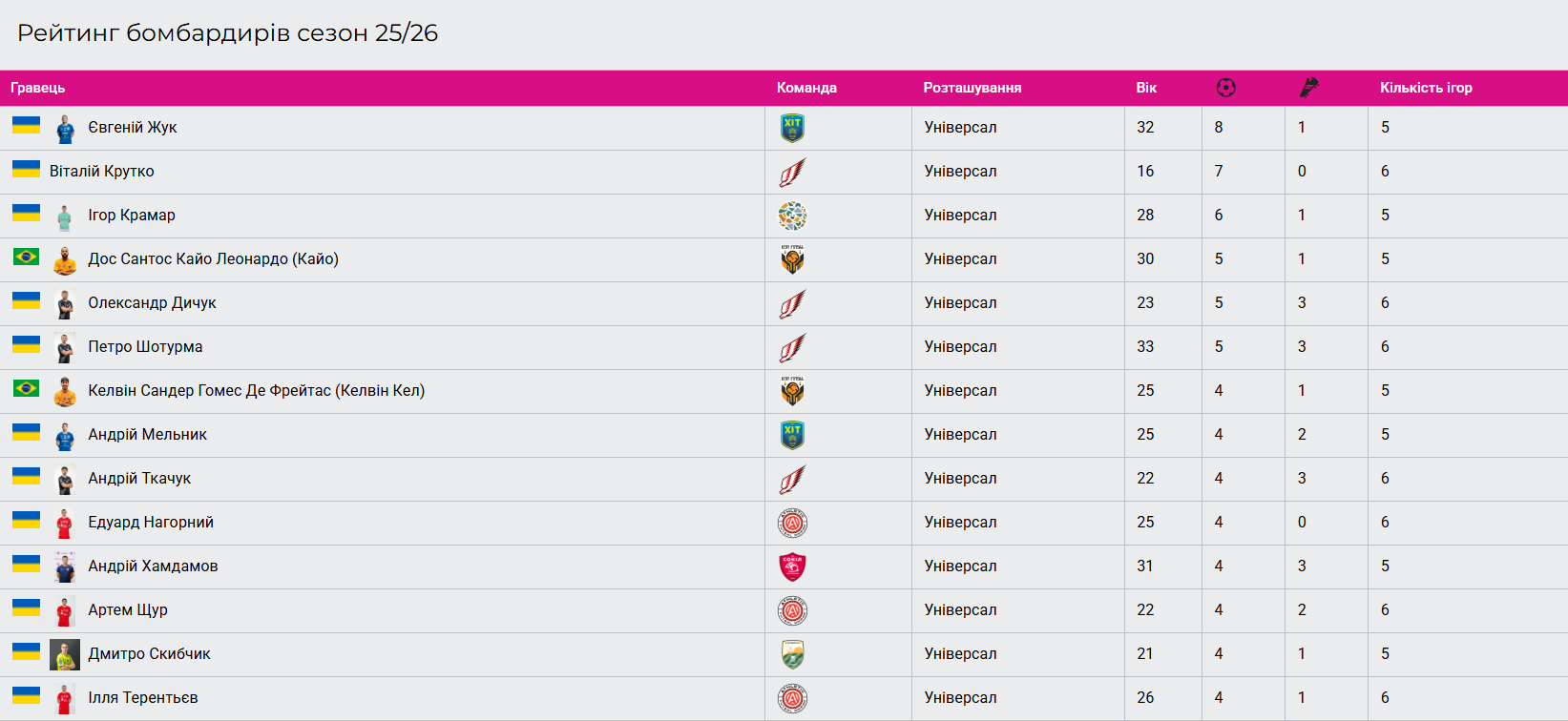The height and width of the screenshot is (721, 1568).
Task: Select the team logo in Андрій Хамдамов's row
Action: tap(792, 566)
